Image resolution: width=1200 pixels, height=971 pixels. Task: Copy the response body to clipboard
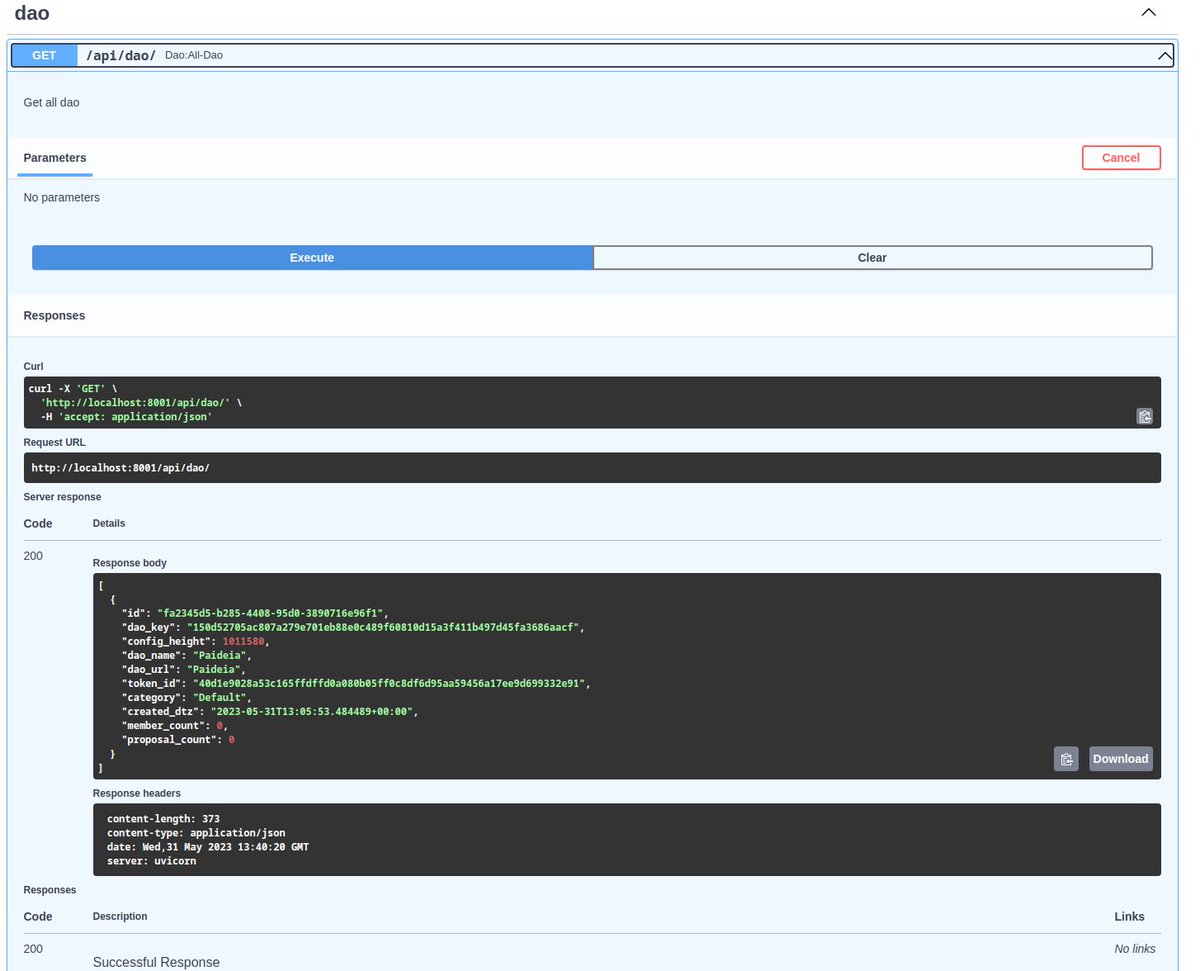pos(1066,759)
